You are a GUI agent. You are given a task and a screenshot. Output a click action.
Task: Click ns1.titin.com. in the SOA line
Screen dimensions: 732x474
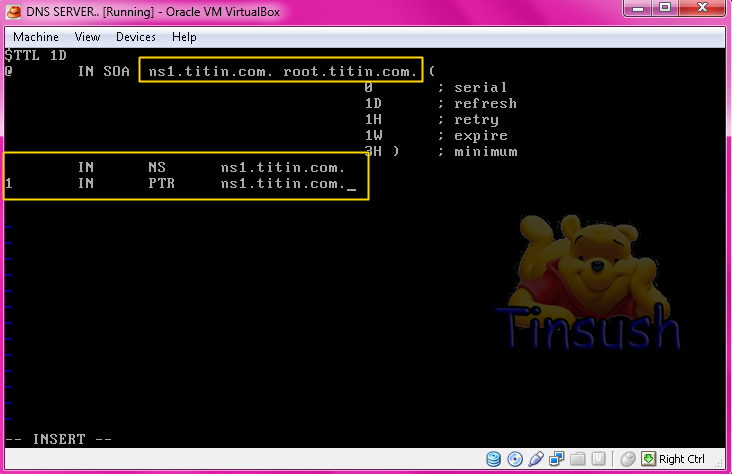tap(211, 71)
